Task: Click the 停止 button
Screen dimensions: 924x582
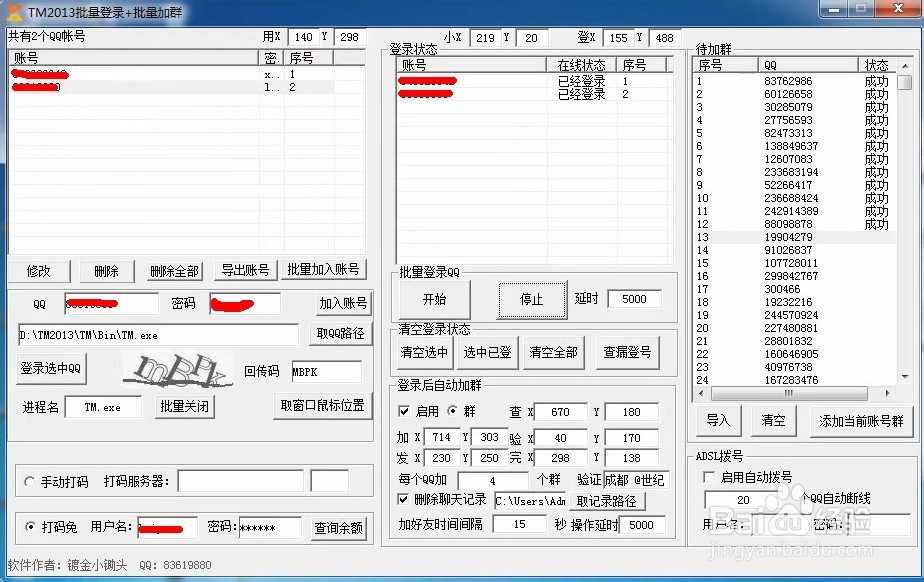Action: click(x=532, y=299)
